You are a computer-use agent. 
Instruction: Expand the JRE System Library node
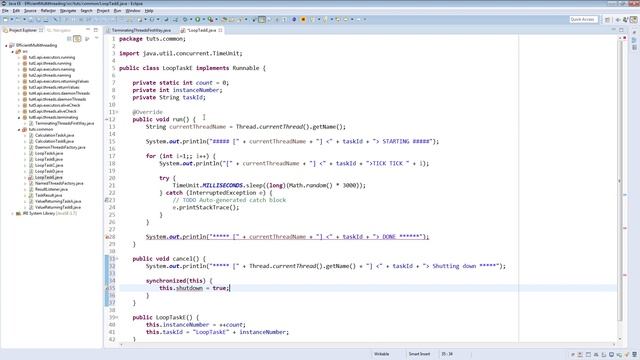[x=12, y=213]
